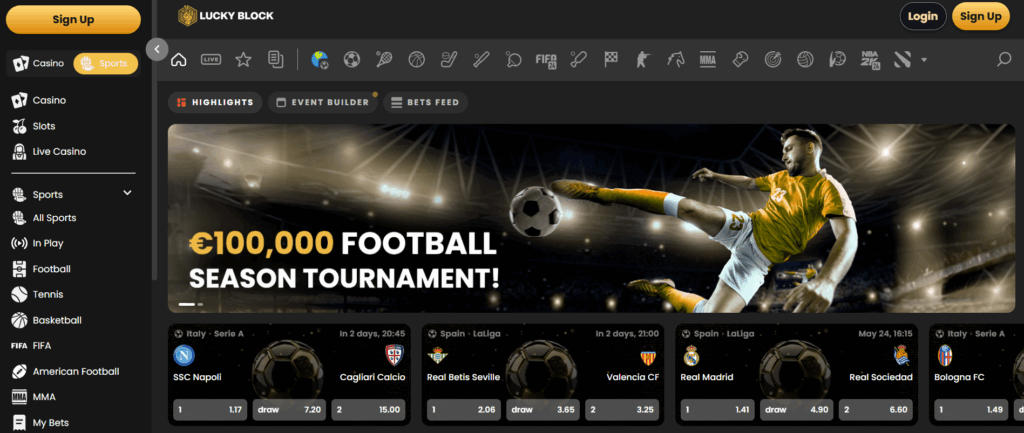Bet on Cagliari Calcio win at 15.00
Image resolution: width=1024 pixels, height=433 pixels.
[368, 409]
